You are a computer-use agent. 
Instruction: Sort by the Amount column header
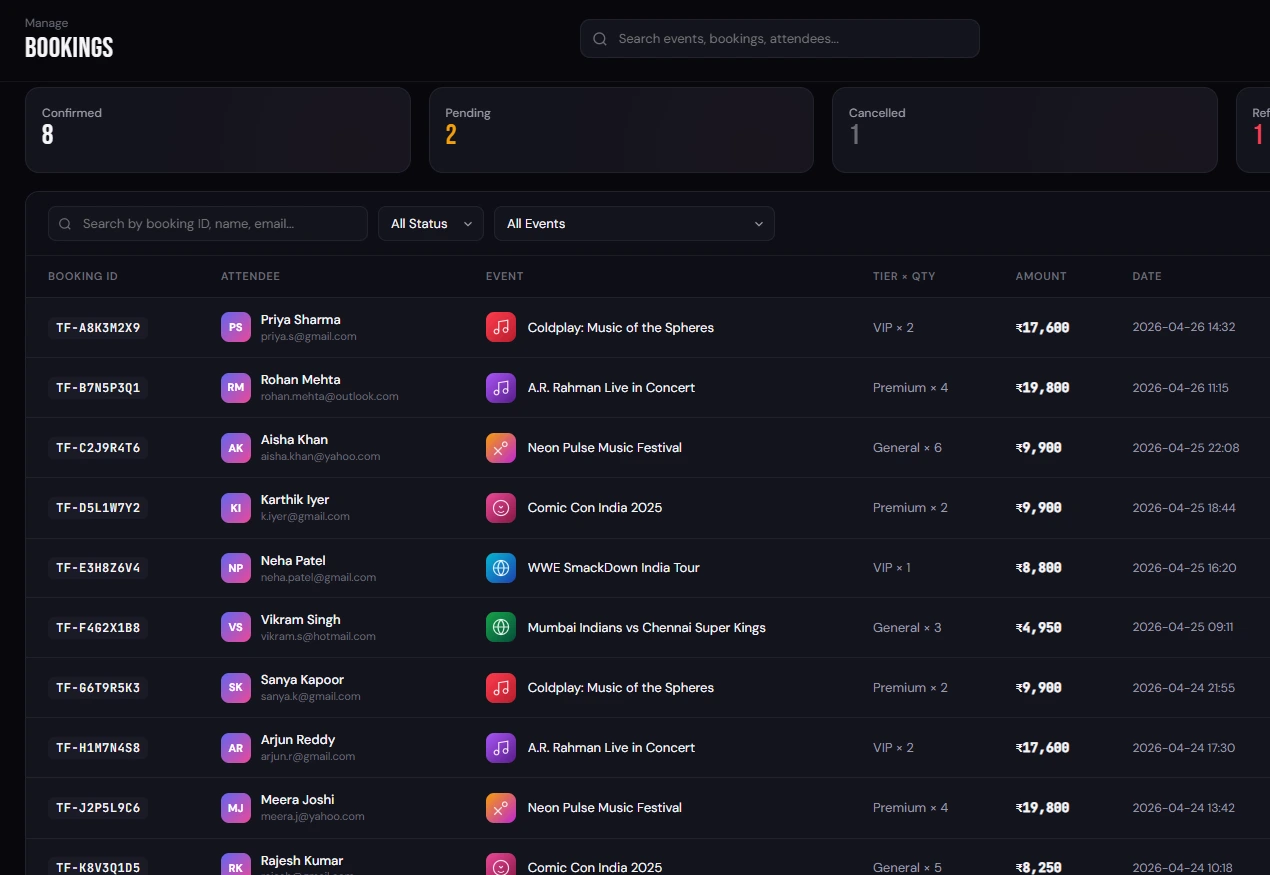pyautogui.click(x=1041, y=276)
